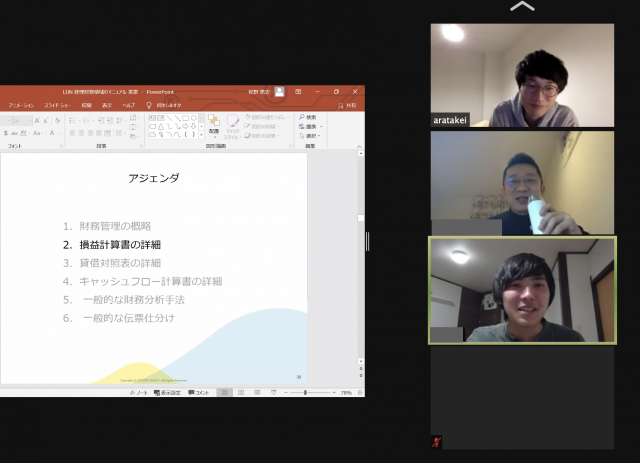Viewport: 640px width, 463px height.
Task: Align text right icon
Action: click(x=90, y=133)
